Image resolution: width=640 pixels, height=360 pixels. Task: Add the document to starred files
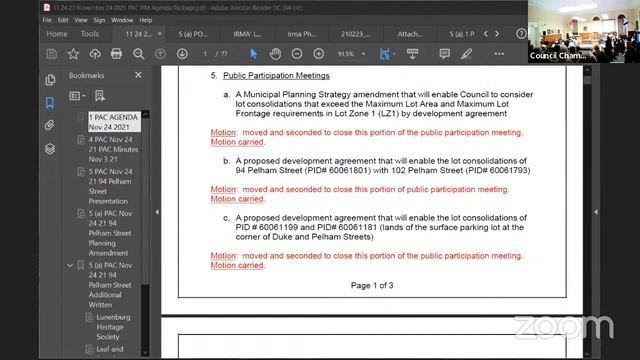pos(73,54)
